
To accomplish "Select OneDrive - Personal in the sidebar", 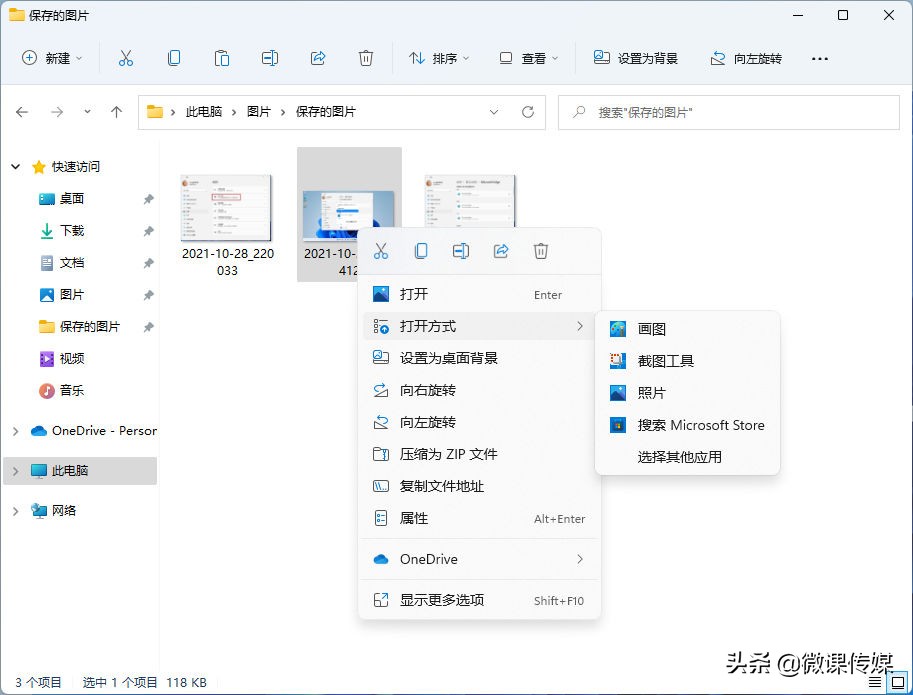I will [x=104, y=431].
